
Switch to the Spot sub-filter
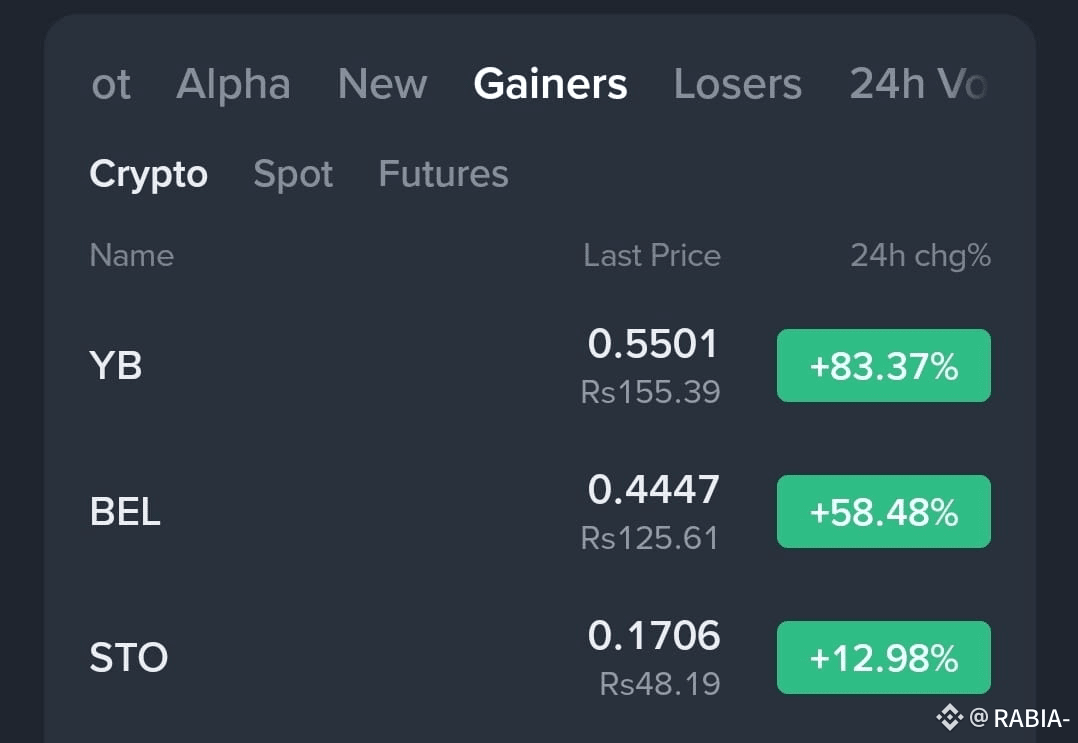(x=293, y=174)
